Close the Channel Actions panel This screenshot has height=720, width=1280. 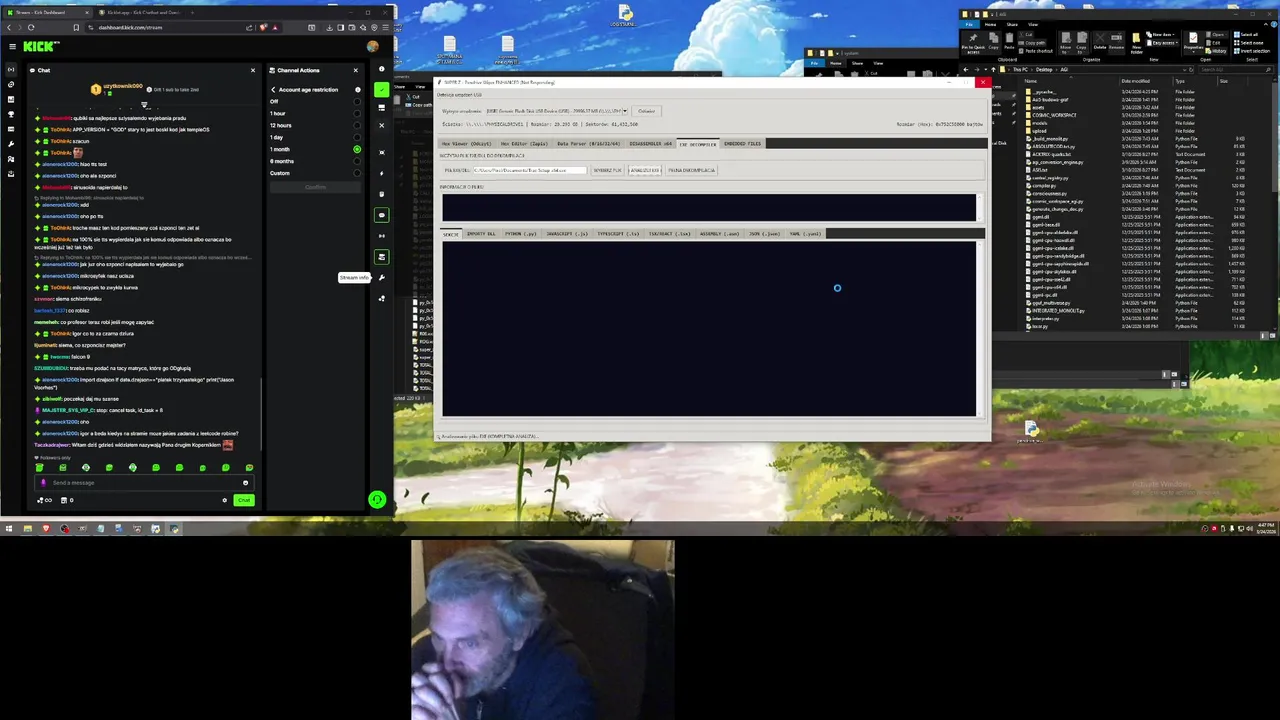(355, 70)
